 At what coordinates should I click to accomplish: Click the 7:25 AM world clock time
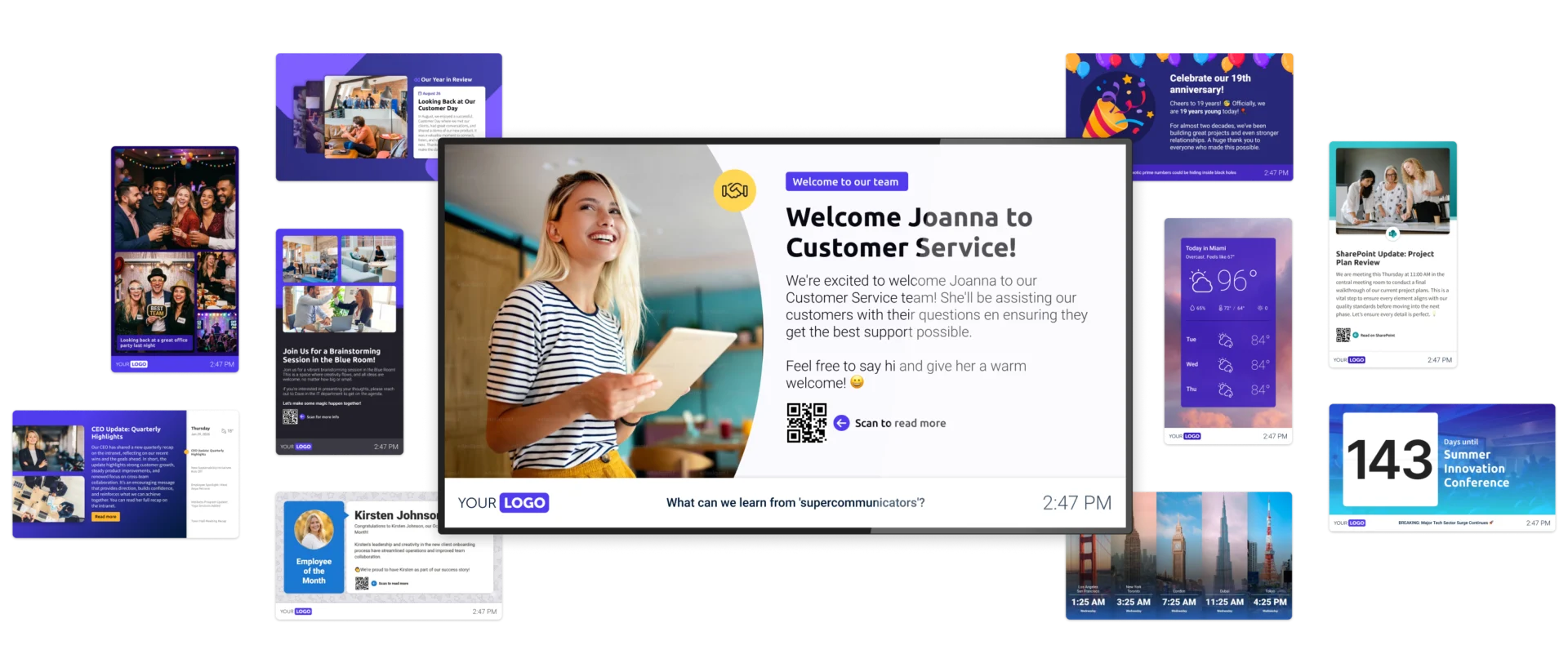coord(1179,602)
